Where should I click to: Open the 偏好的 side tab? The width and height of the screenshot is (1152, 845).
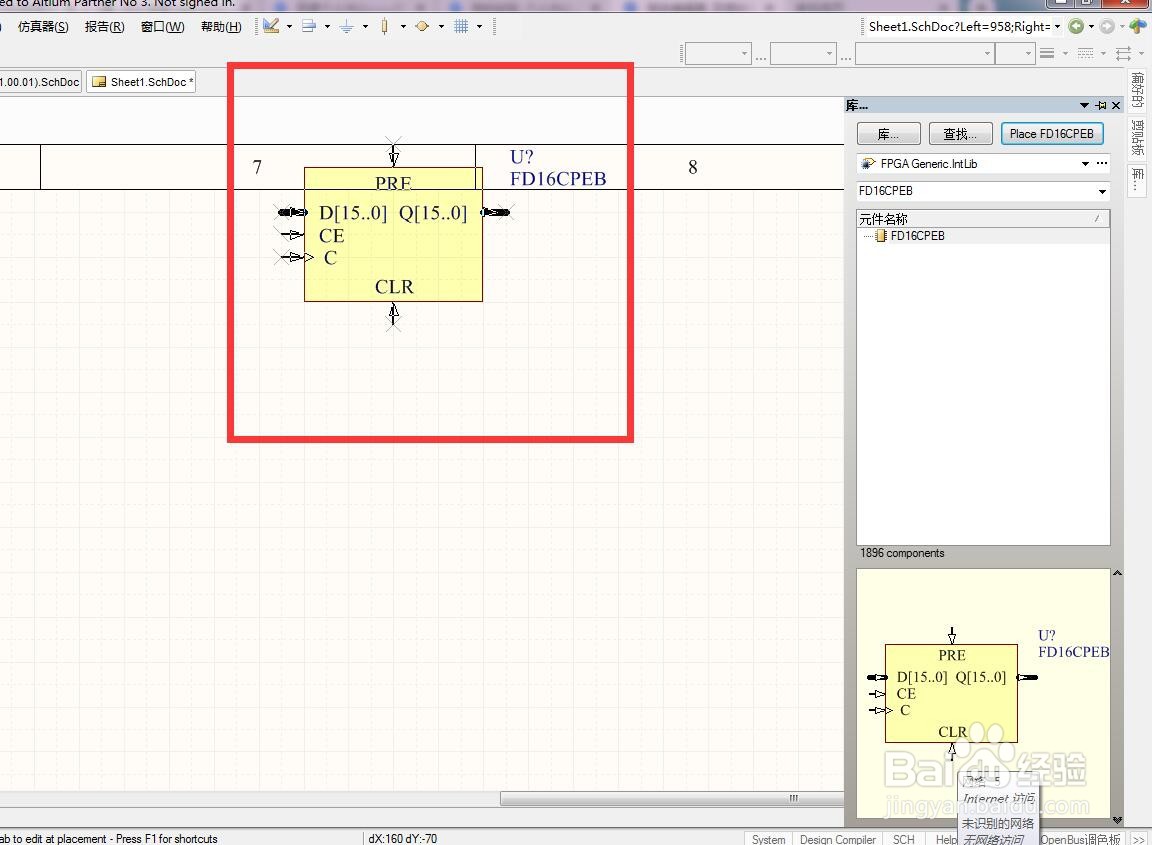tap(1137, 90)
